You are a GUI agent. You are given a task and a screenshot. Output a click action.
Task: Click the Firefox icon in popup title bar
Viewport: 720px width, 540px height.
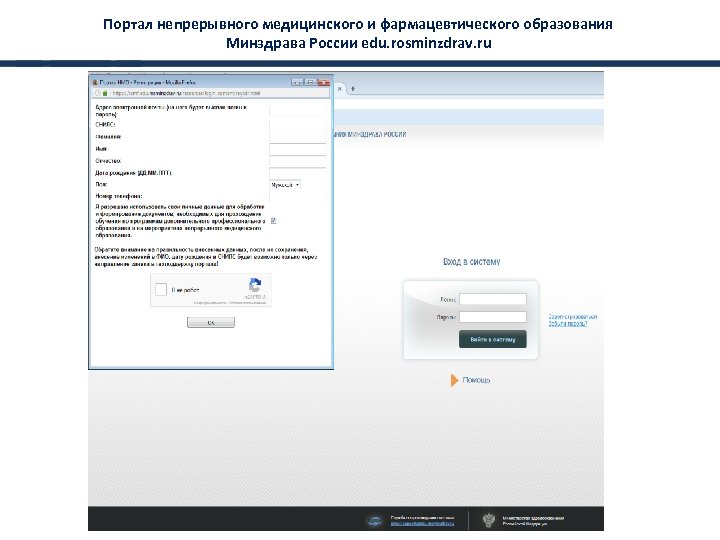click(x=96, y=82)
